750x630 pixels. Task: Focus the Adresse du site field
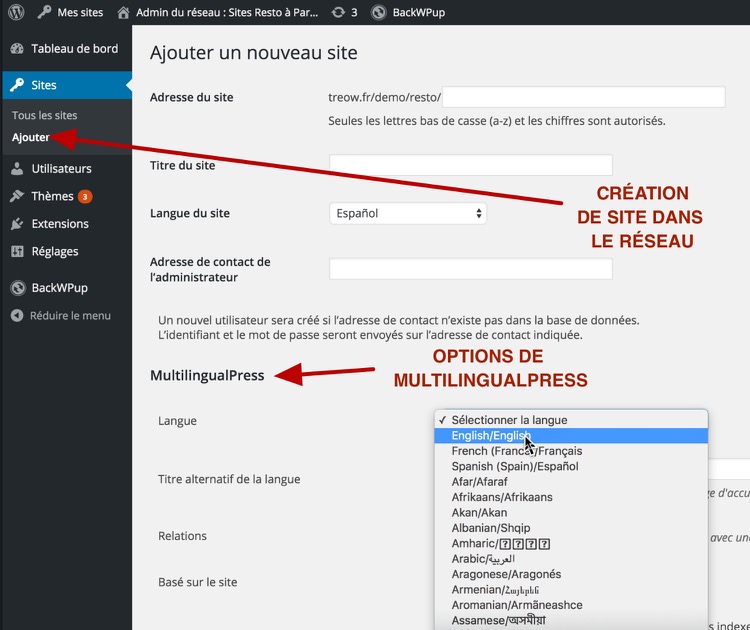(584, 97)
